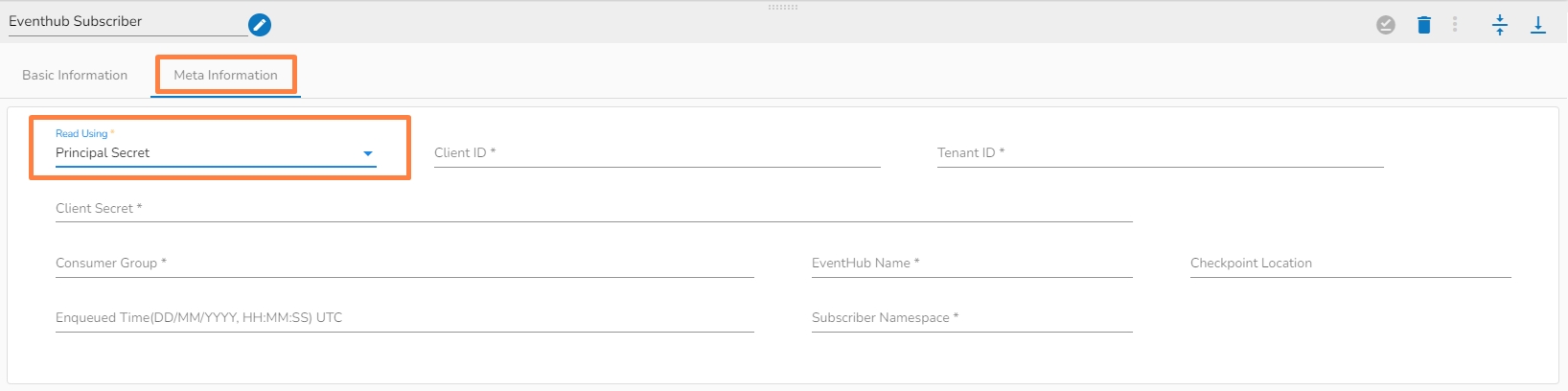Click the collapse panel icon with opposing arrows
Image resolution: width=1568 pixels, height=391 pixels.
[x=1500, y=25]
